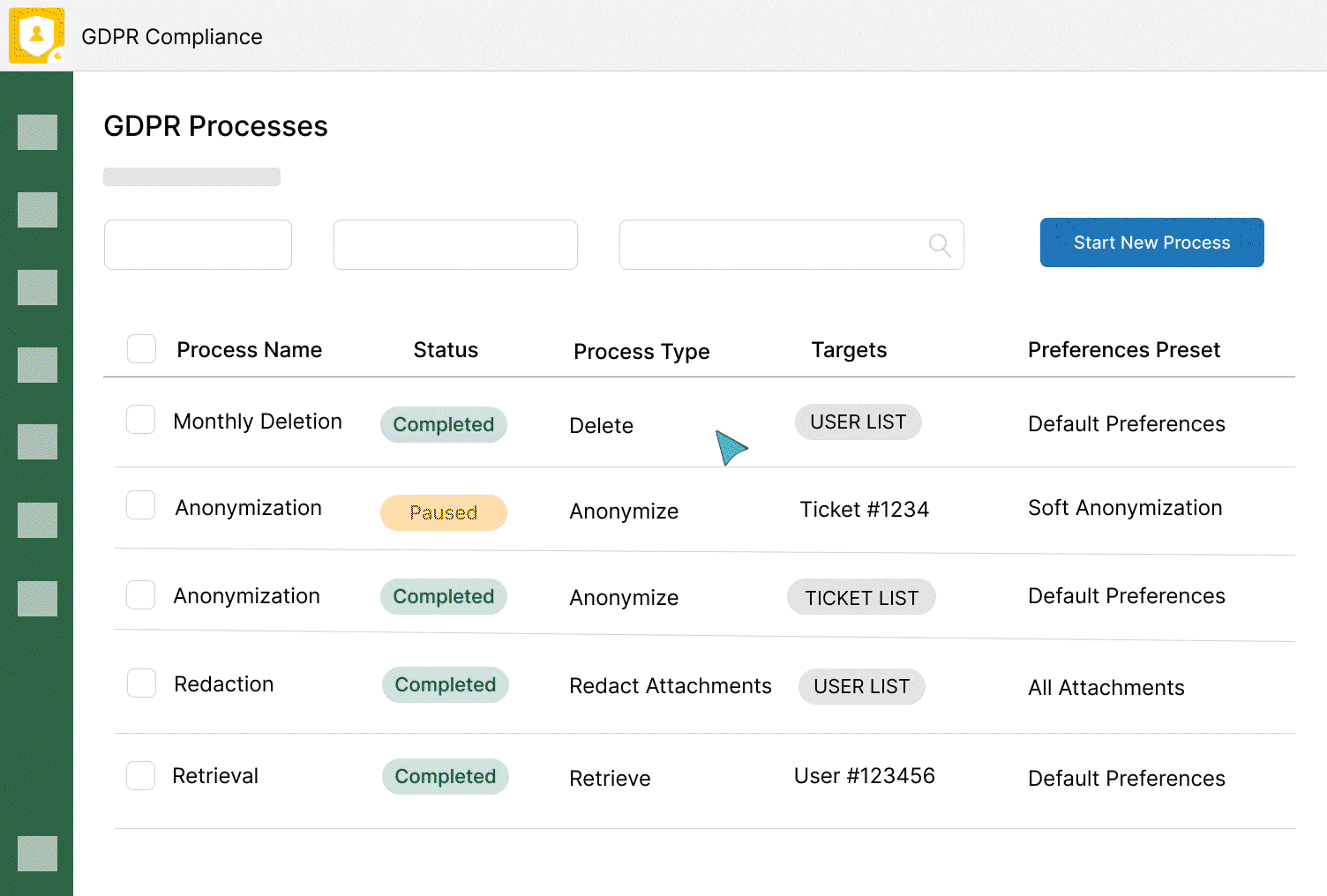
Task: Open the last sidebar icon at bottom
Action: tap(37, 854)
